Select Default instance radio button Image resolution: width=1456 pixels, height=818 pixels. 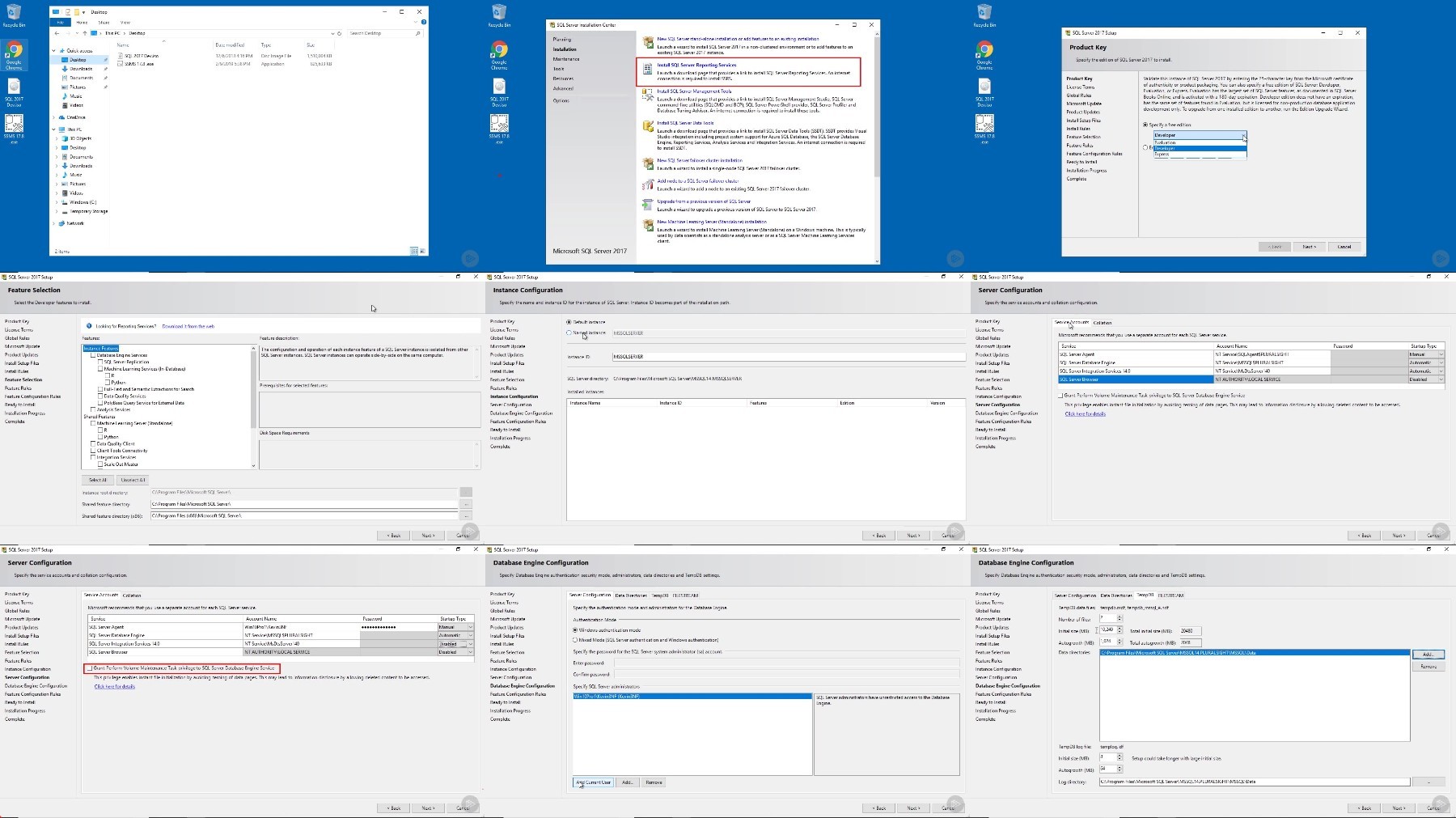[x=569, y=322]
